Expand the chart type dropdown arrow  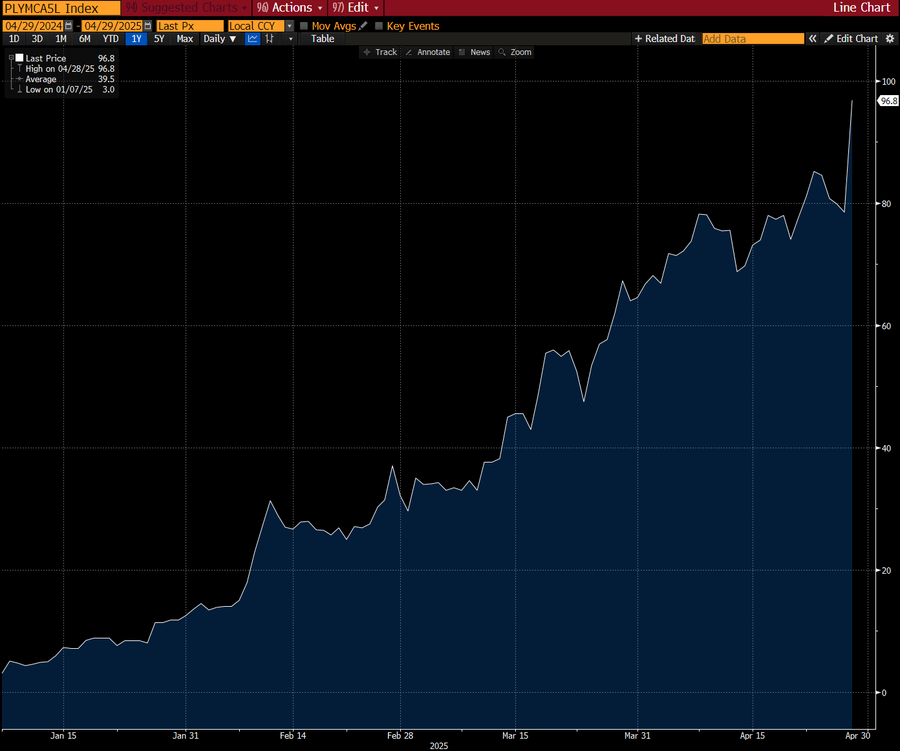pos(291,39)
